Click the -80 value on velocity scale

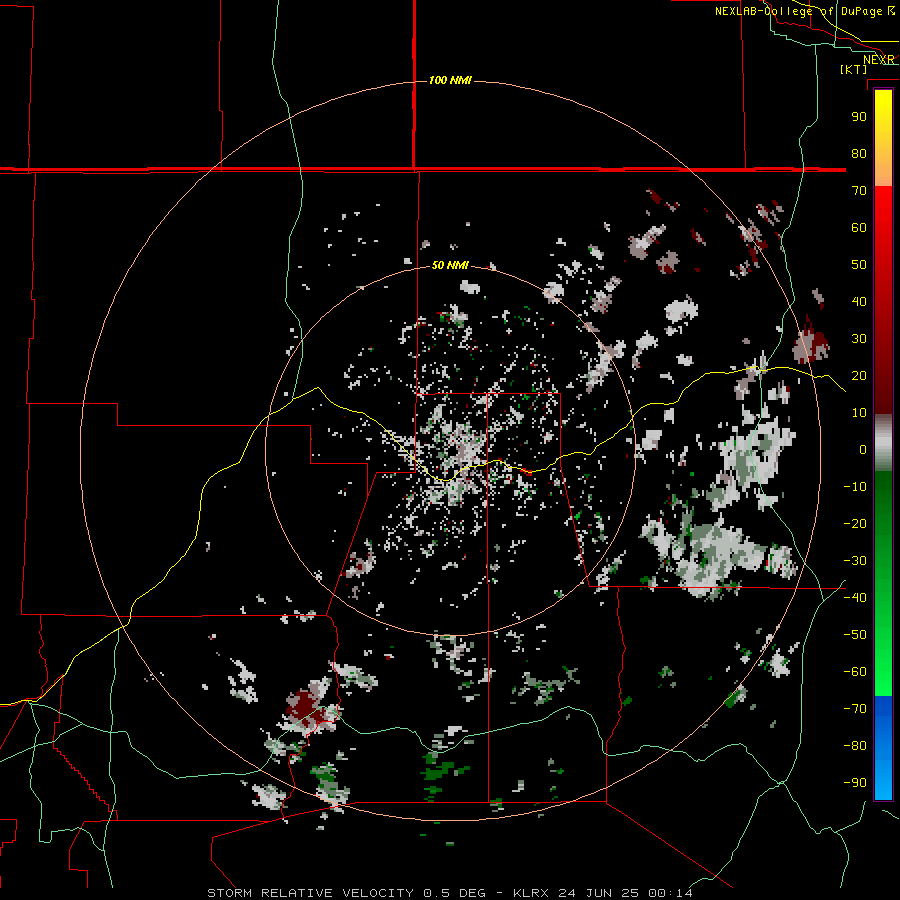tap(855, 746)
